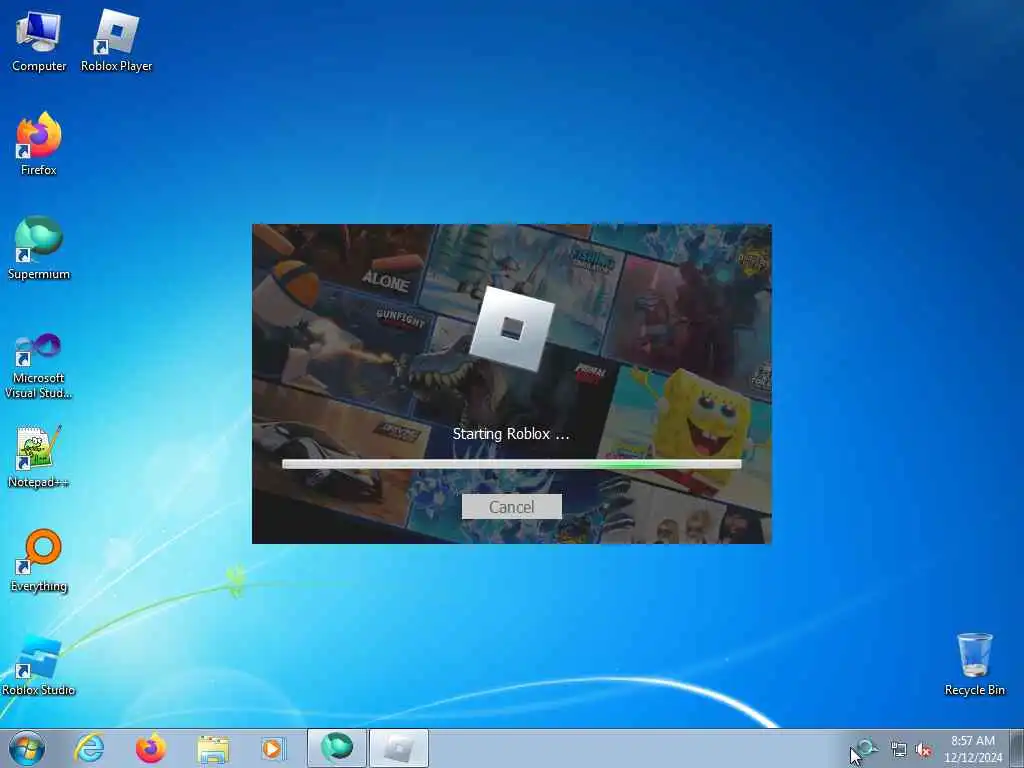
Task: Select the Everything search shortcut
Action: pos(39,560)
